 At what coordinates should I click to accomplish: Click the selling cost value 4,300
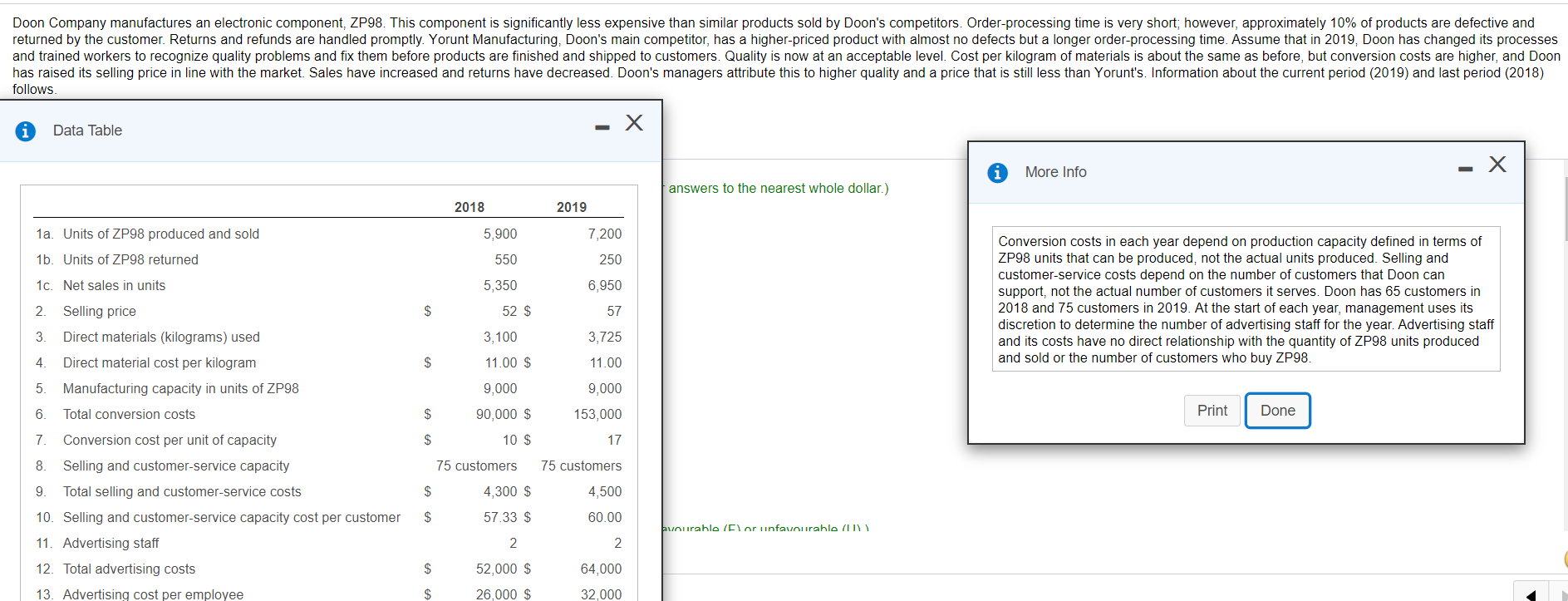(500, 492)
